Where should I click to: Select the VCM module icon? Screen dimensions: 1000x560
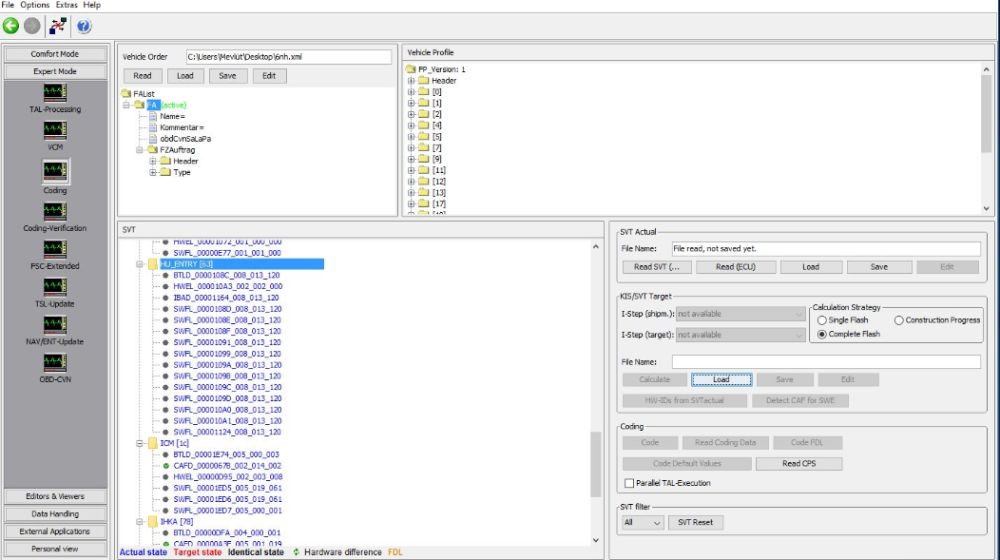point(55,131)
